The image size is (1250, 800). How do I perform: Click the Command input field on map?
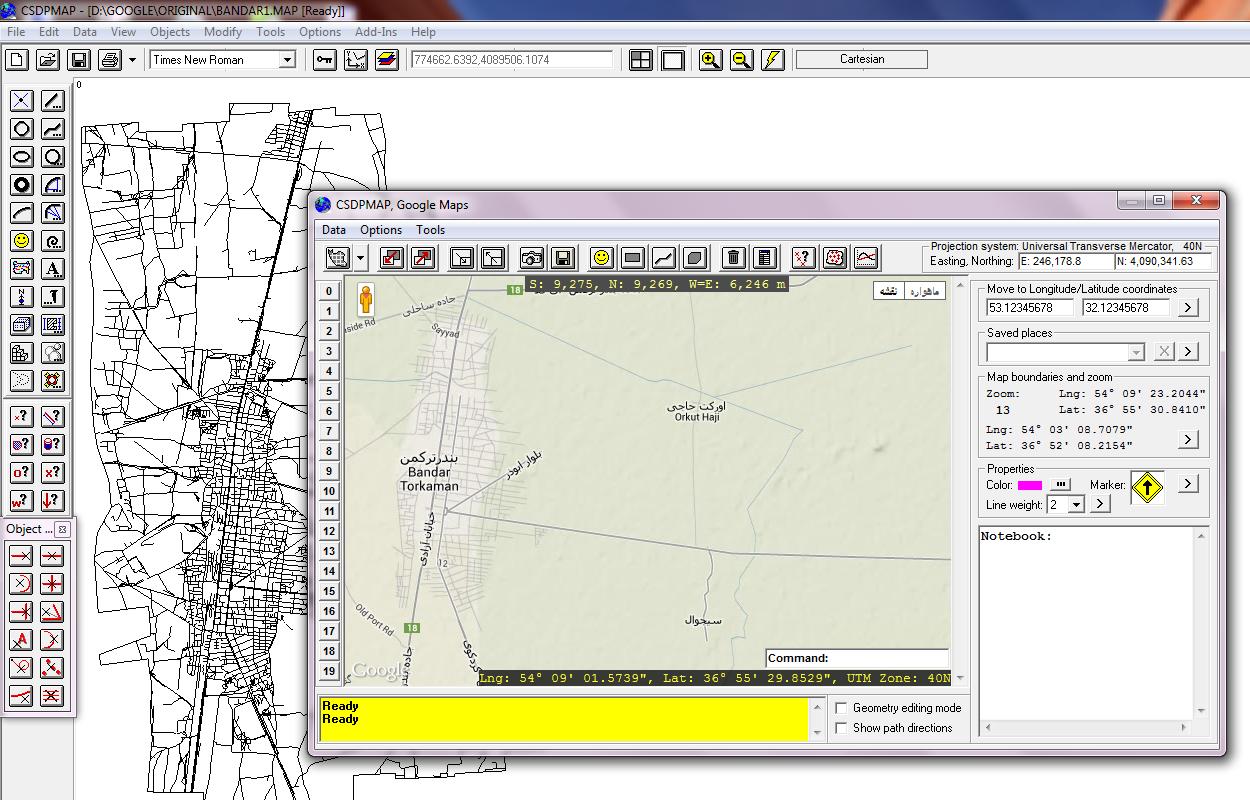coord(888,658)
